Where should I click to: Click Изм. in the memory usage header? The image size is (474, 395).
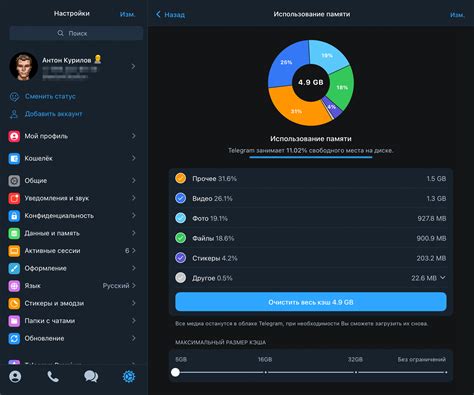pos(457,15)
